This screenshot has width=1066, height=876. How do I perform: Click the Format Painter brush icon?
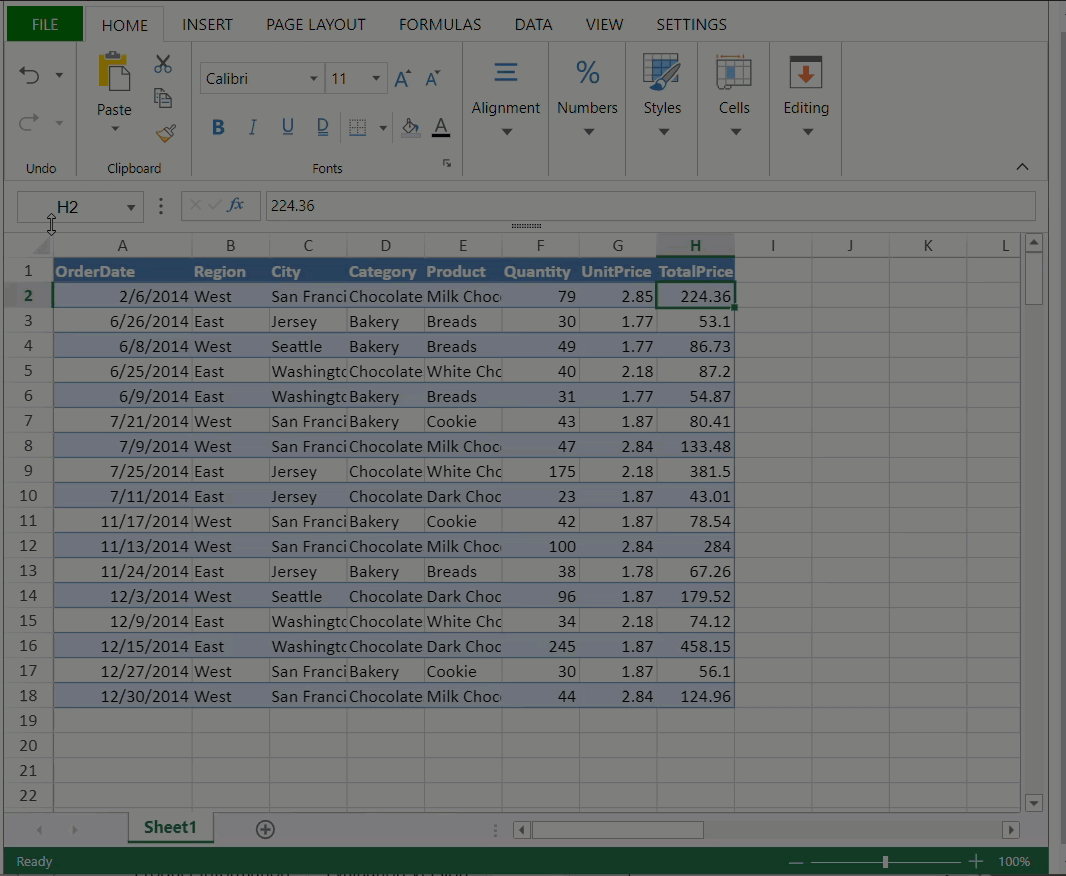click(x=165, y=133)
